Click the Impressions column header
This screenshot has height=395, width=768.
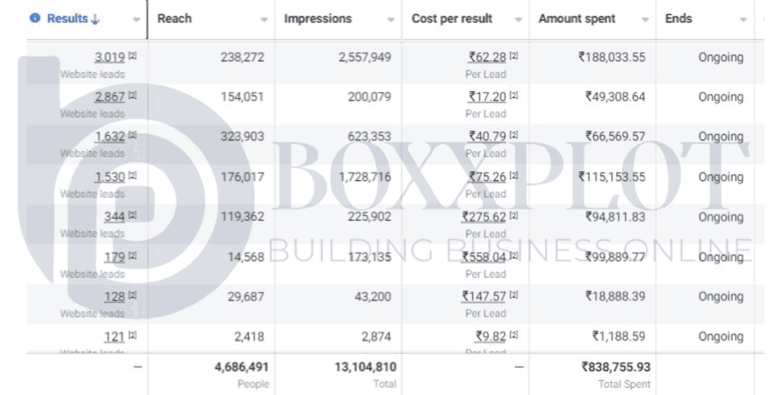318,19
